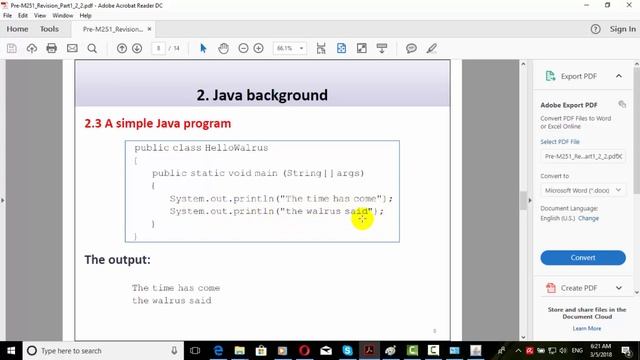Select the arrow selection tool

(203, 48)
